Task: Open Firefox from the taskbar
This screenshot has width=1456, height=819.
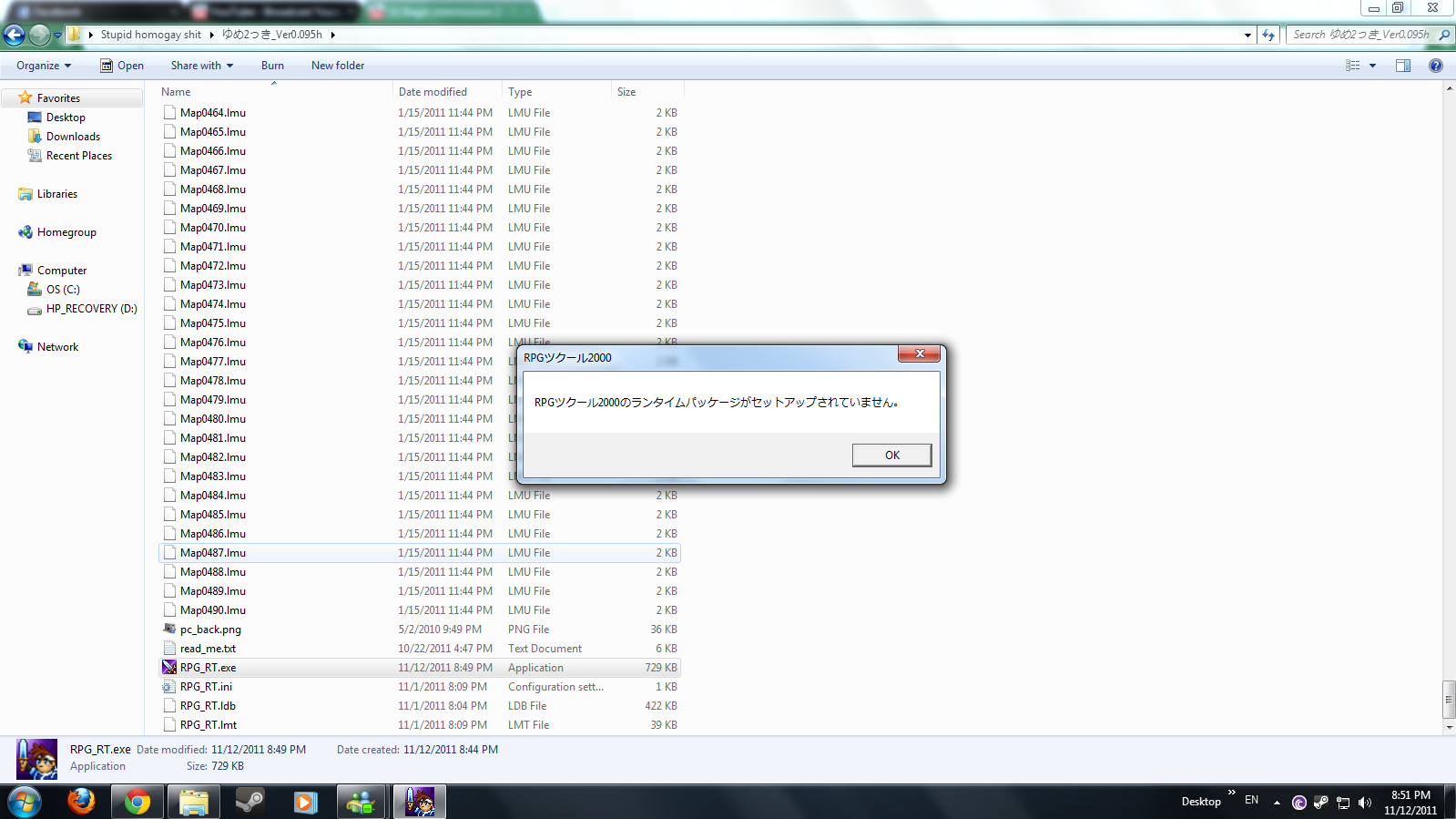Action: coord(81,802)
